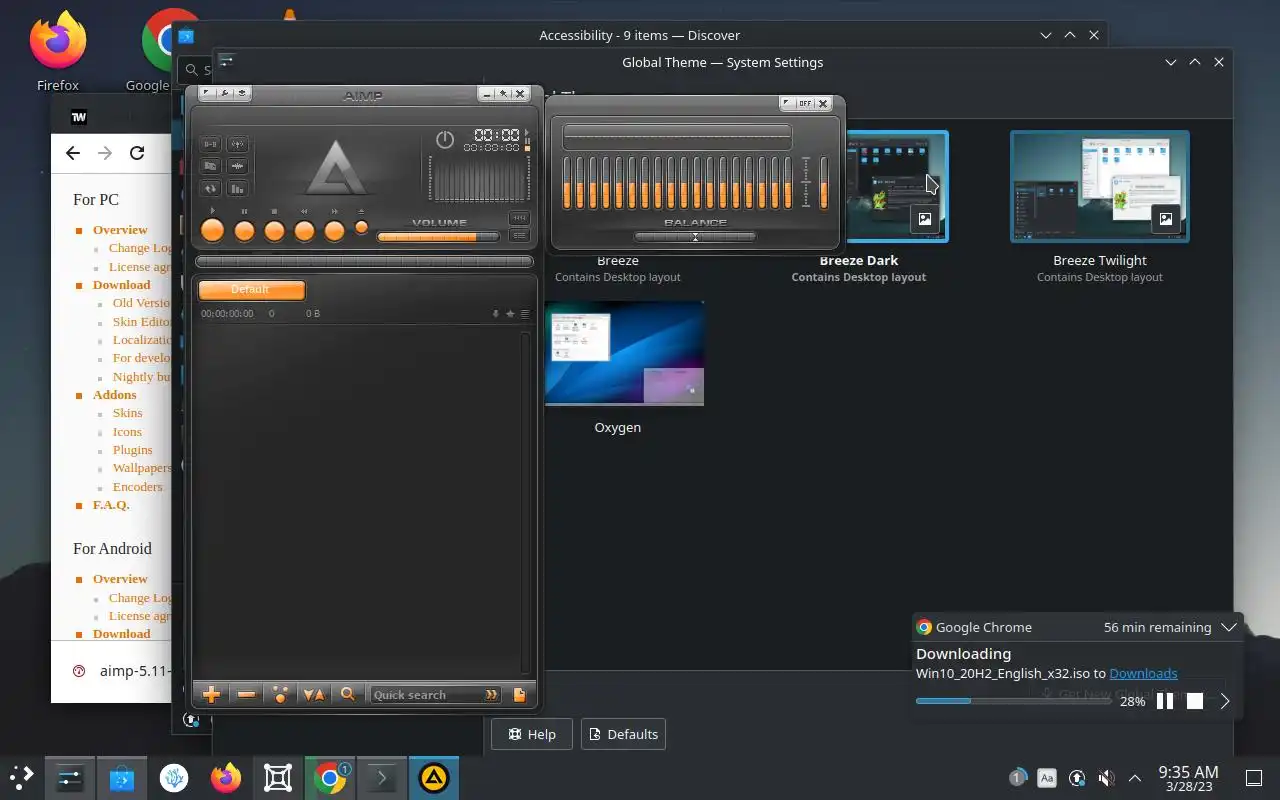Click the small eject open-file button

pos(361,227)
